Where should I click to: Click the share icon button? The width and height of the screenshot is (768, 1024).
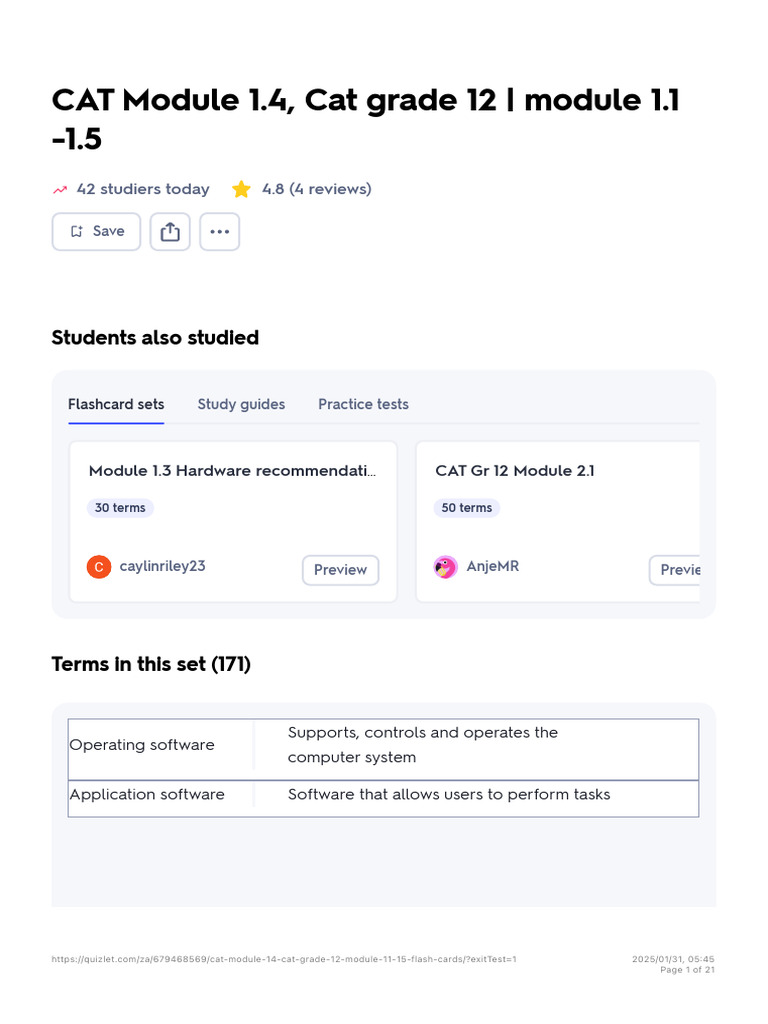coord(170,232)
